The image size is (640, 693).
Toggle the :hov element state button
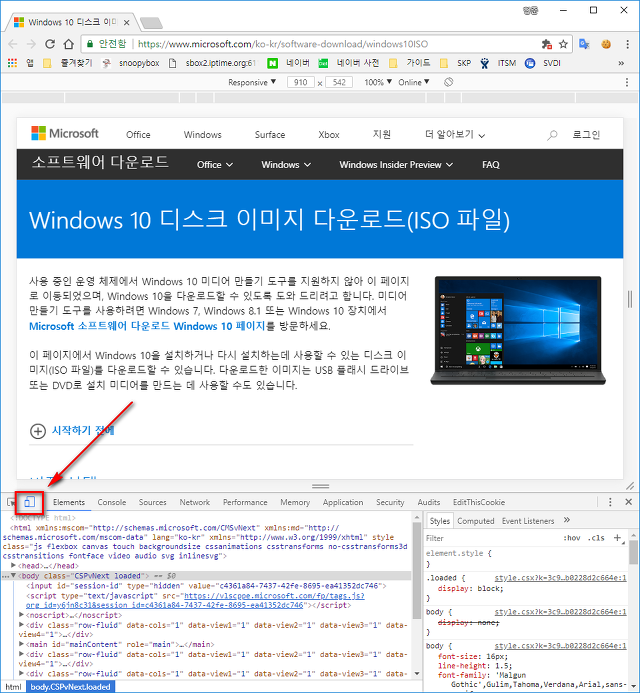click(572, 538)
